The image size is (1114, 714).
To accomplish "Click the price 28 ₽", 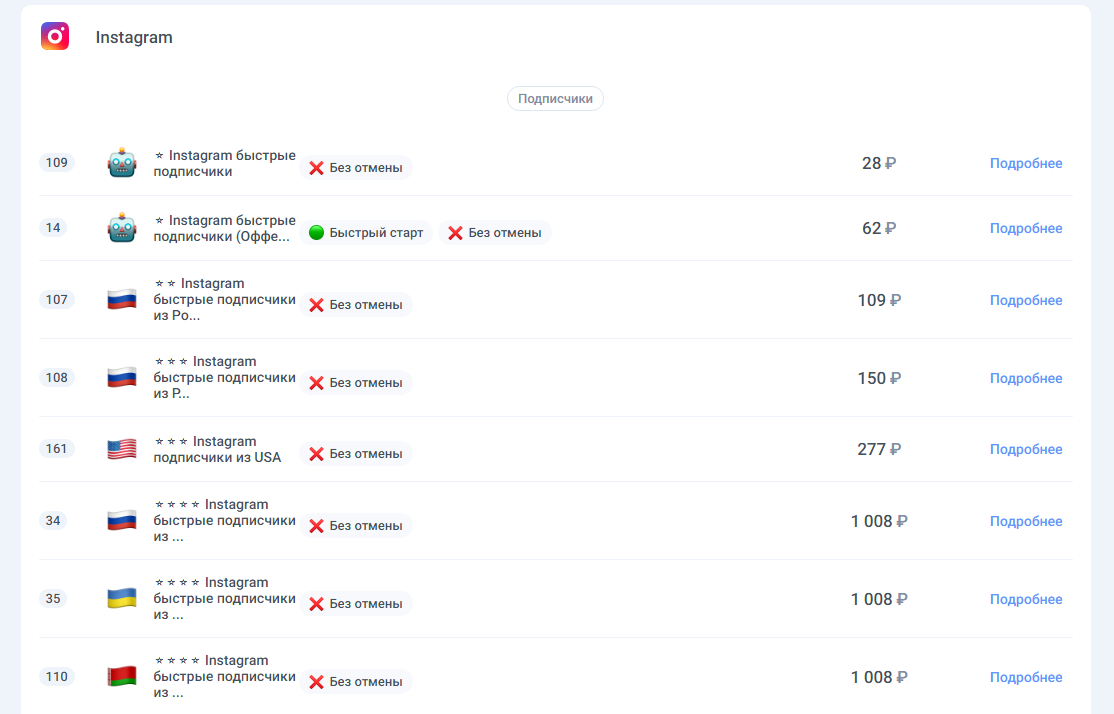I will click(x=879, y=163).
